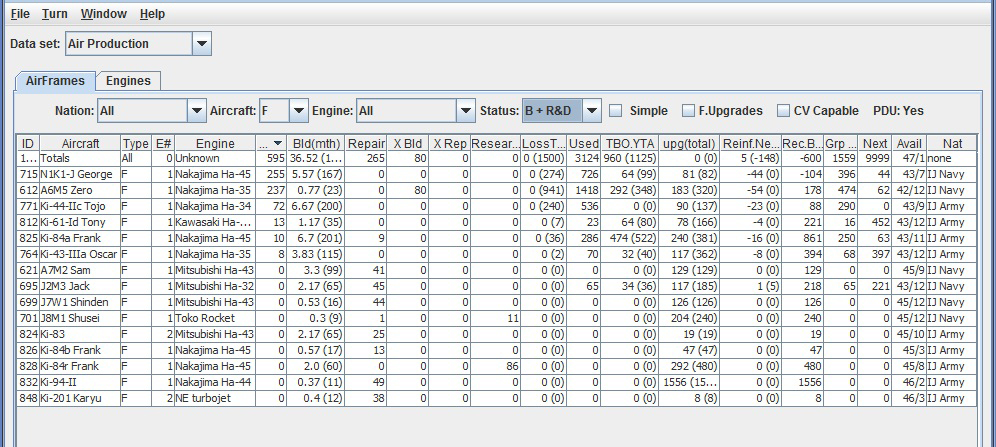996x447 pixels.
Task: Select the Ki-84r Frank row
Action: [x=497, y=366]
